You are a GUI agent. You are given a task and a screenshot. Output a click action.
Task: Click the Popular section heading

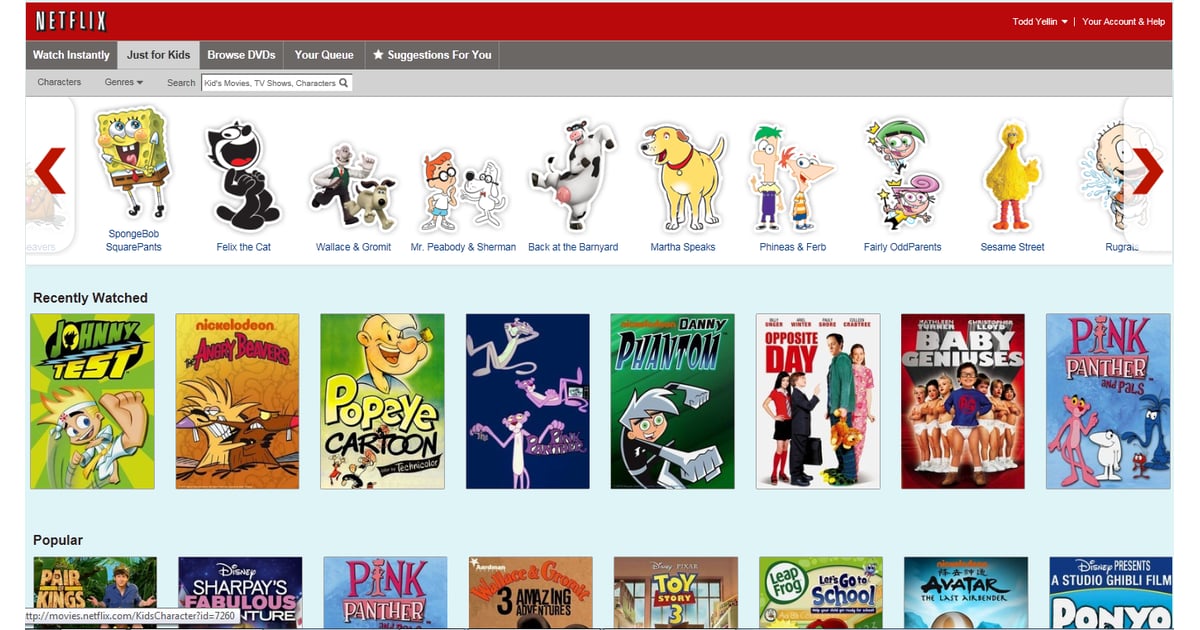point(58,540)
